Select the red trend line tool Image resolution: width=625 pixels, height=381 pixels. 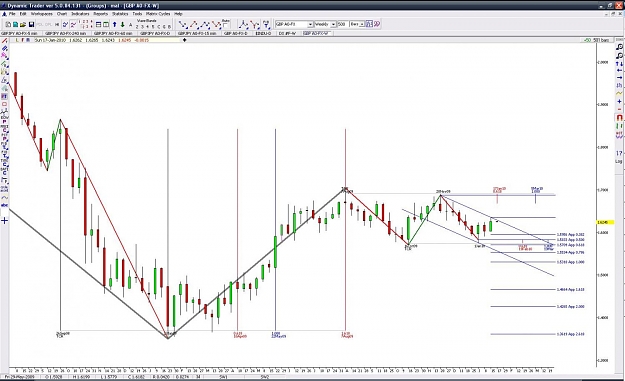click(4, 41)
